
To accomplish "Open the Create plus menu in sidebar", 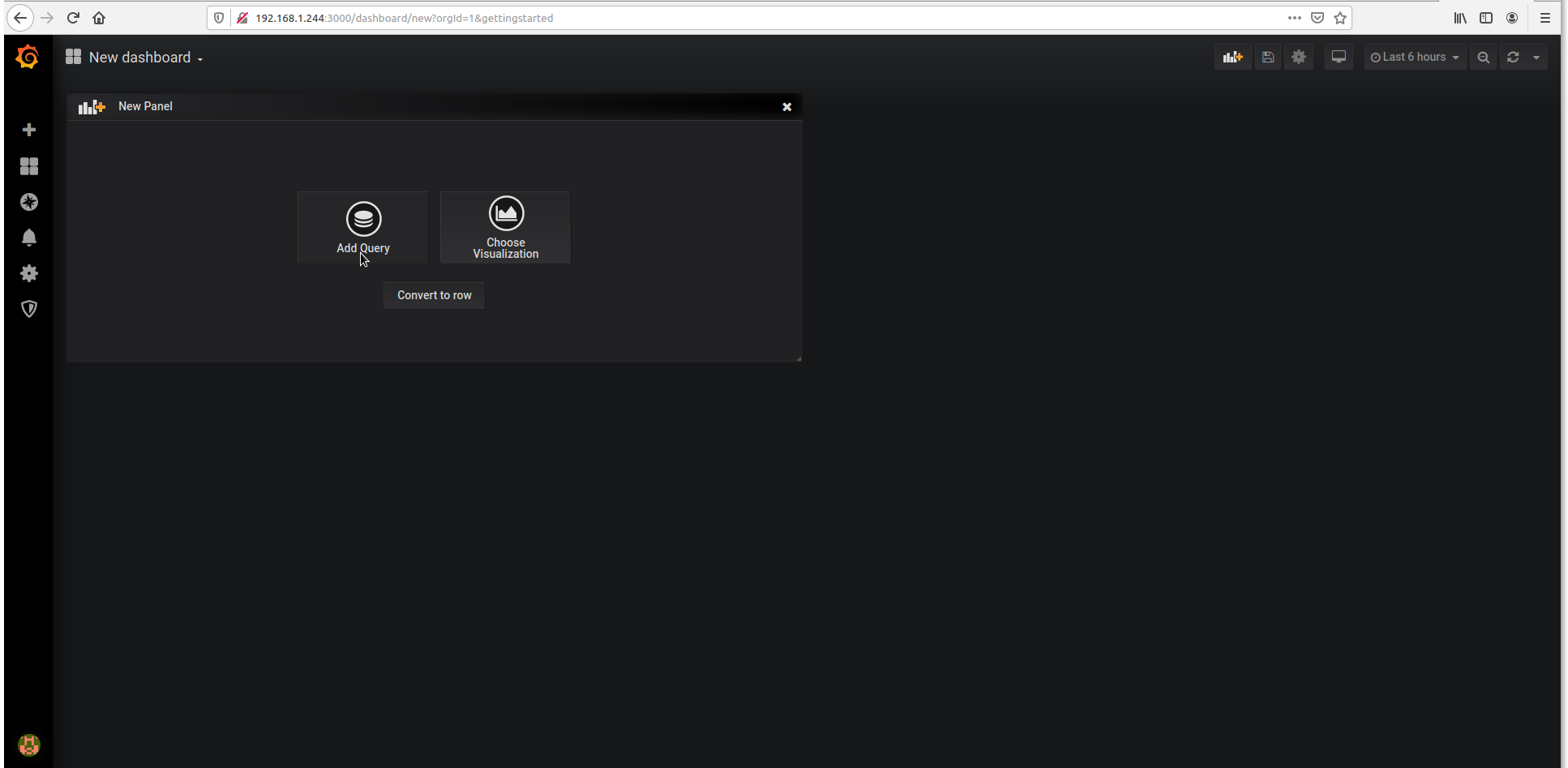I will 29,130.
